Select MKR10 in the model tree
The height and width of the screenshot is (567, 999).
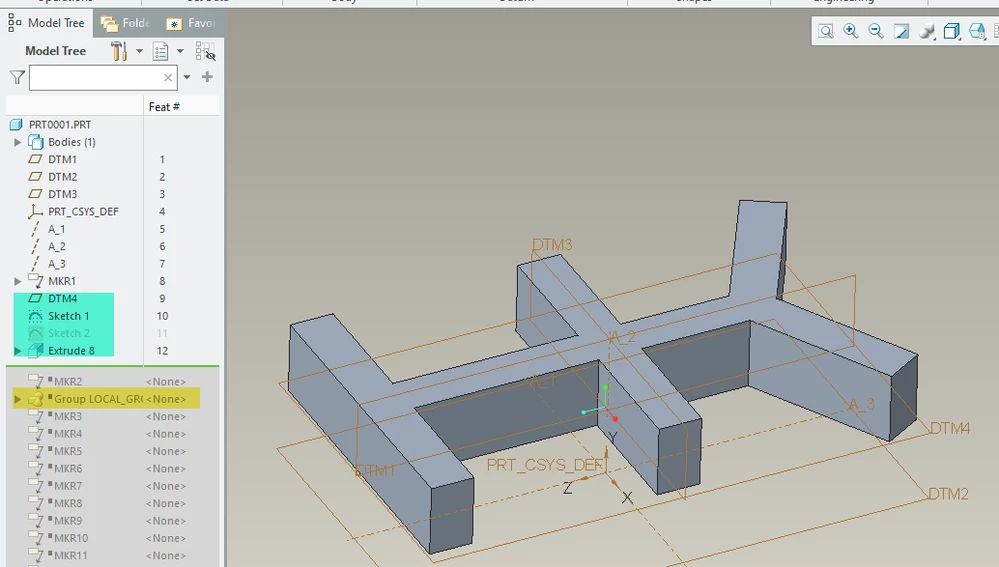(71, 538)
